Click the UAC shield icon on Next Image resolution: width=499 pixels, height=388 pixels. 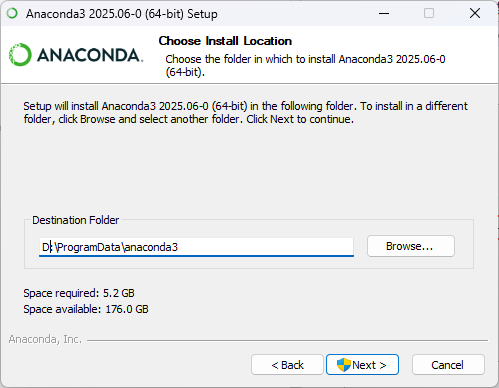click(x=344, y=365)
